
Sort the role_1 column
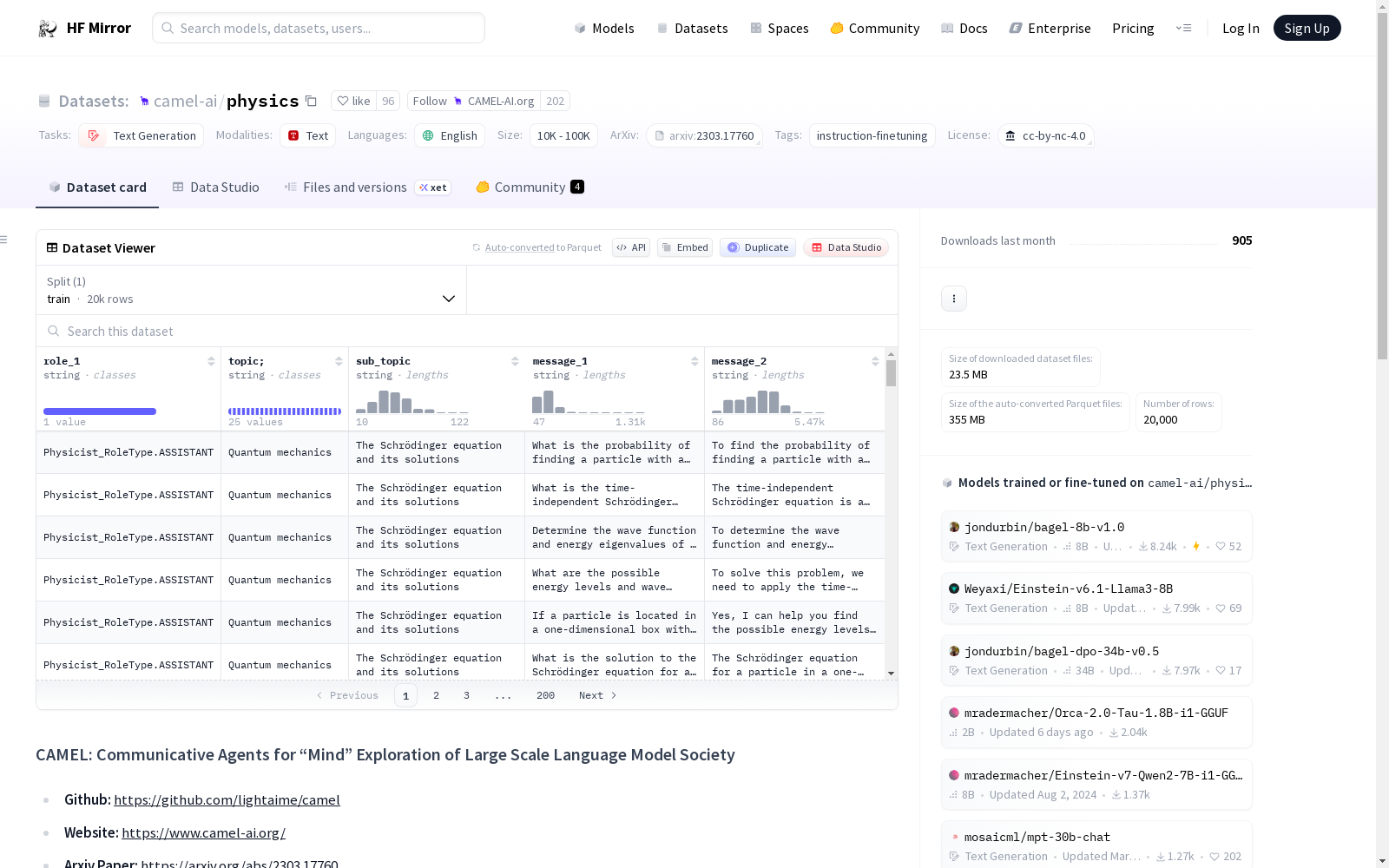coord(211,361)
